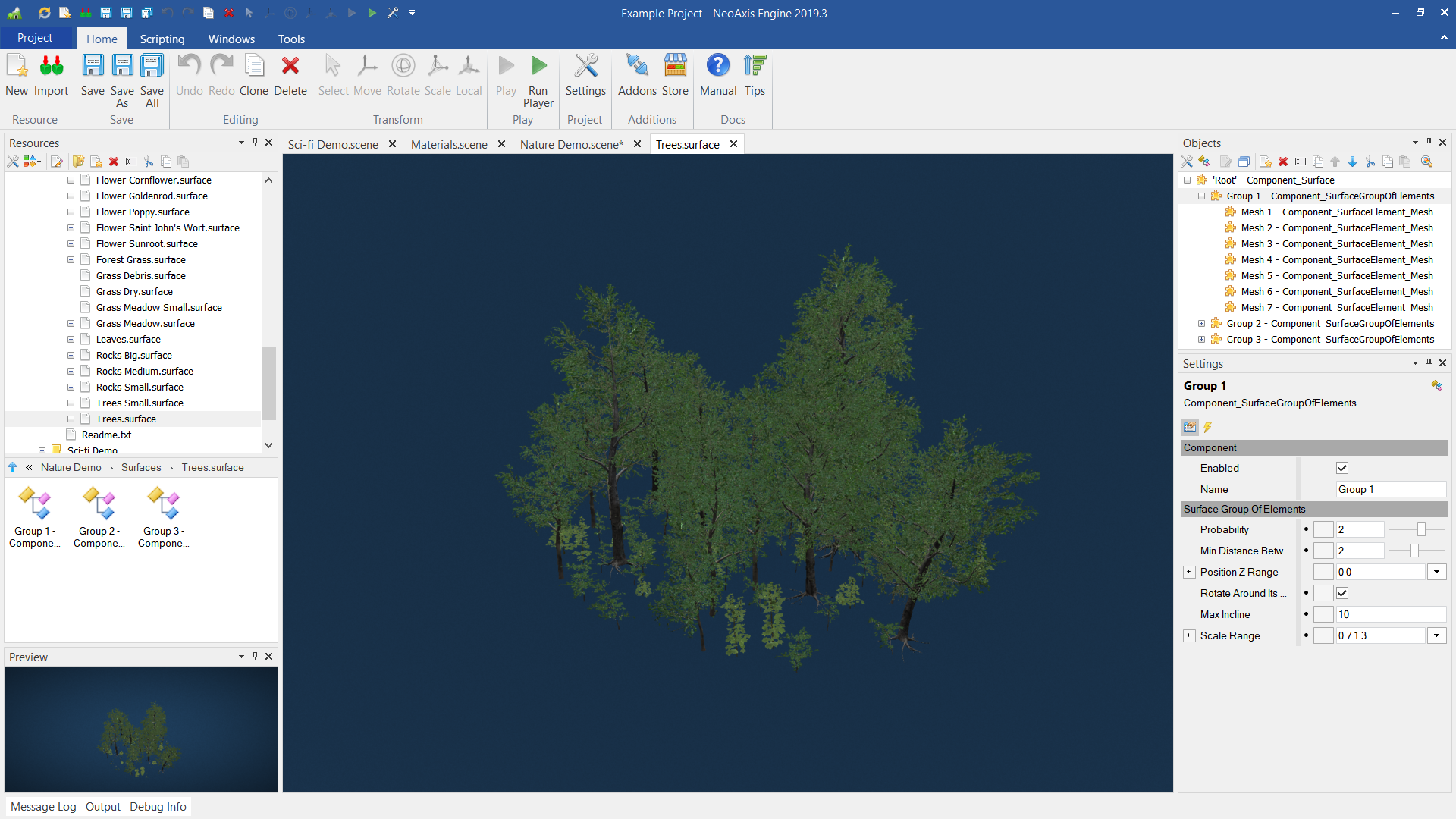Click the Import resource icon

click(51, 67)
